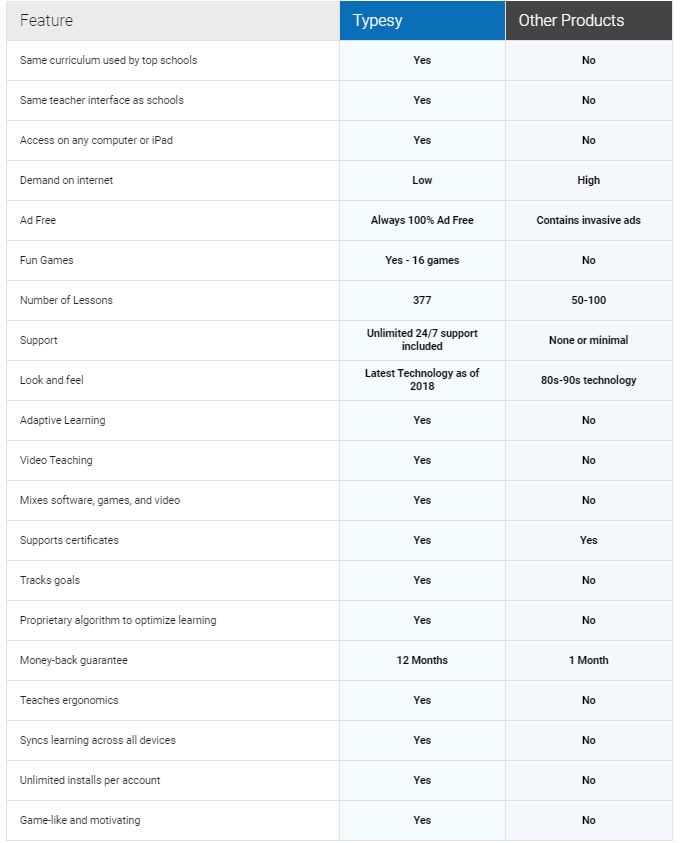Screen dimensions: 680x843
Task: Select 'Game-like and motivating' row label
Action: (80, 820)
